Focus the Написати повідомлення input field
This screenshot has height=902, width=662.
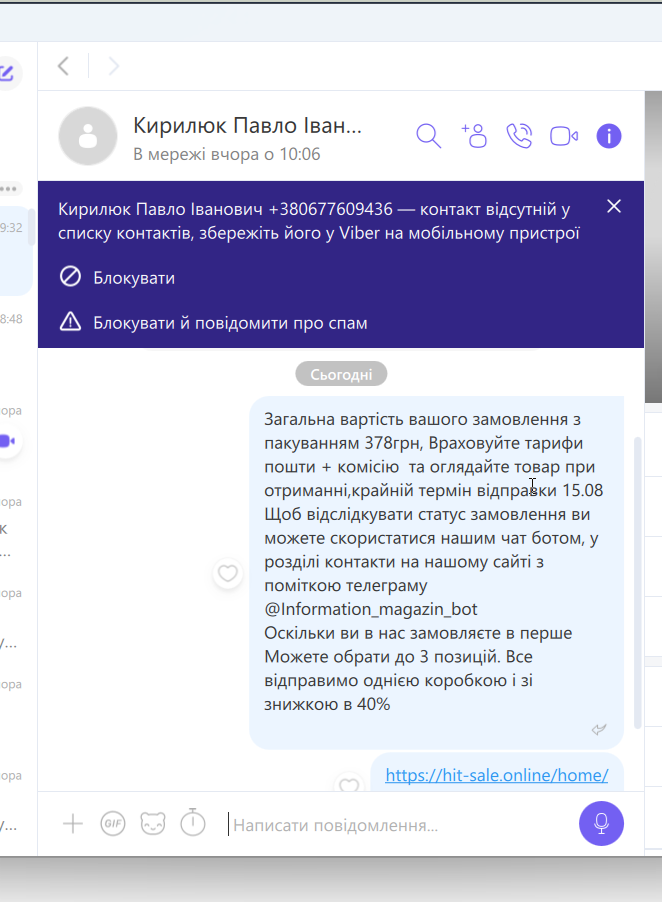[x=397, y=825]
